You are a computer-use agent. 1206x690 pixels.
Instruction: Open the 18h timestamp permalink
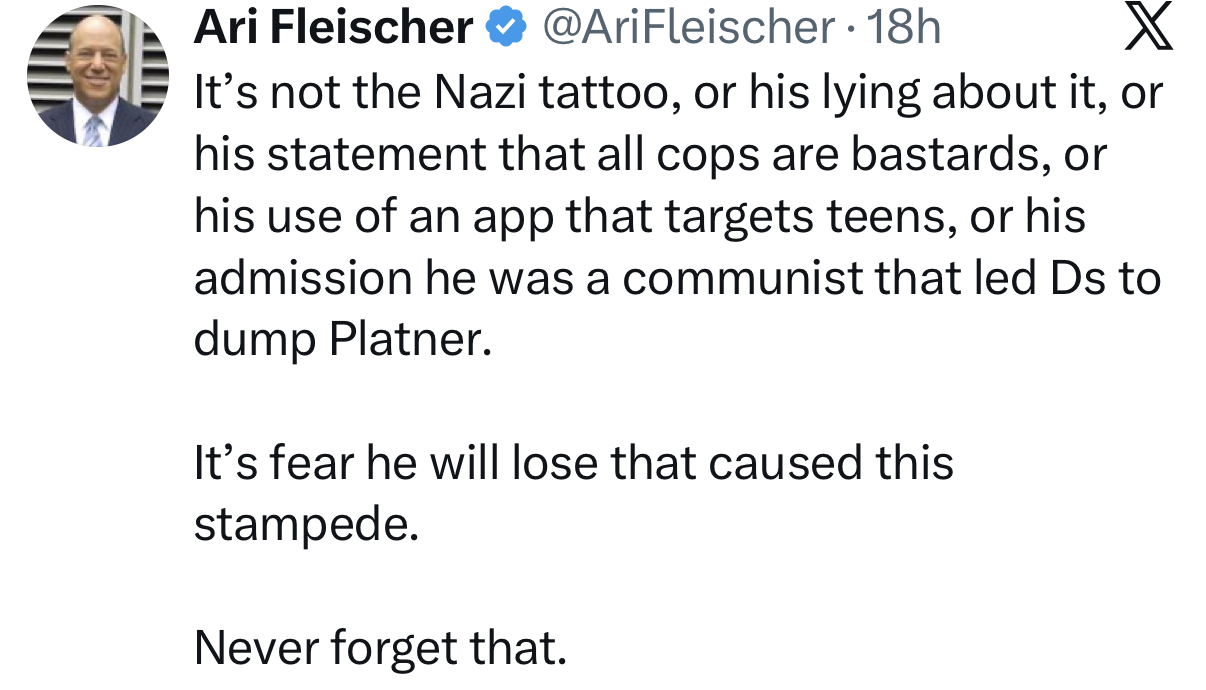click(x=904, y=28)
